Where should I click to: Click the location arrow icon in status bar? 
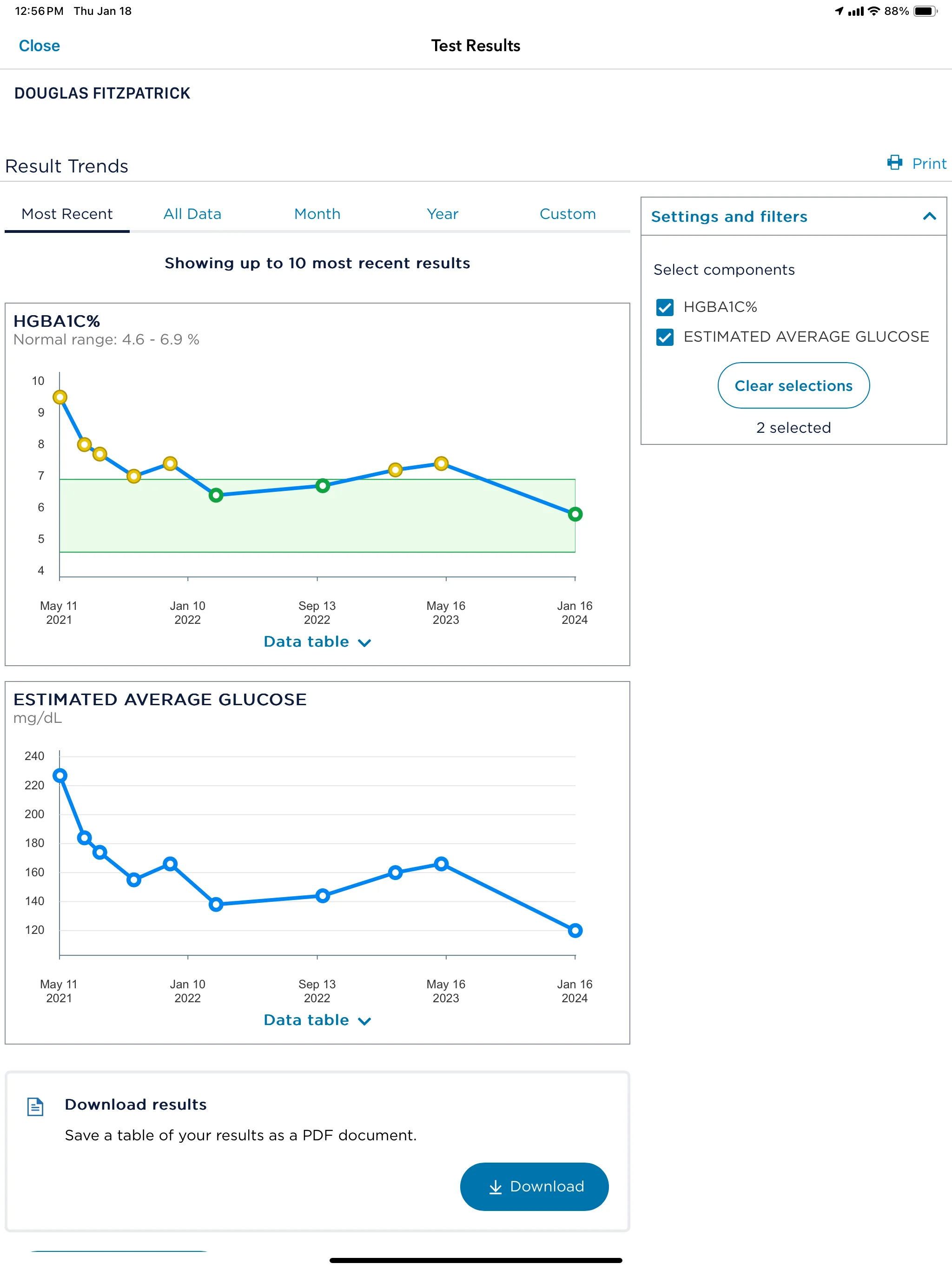pos(840,11)
